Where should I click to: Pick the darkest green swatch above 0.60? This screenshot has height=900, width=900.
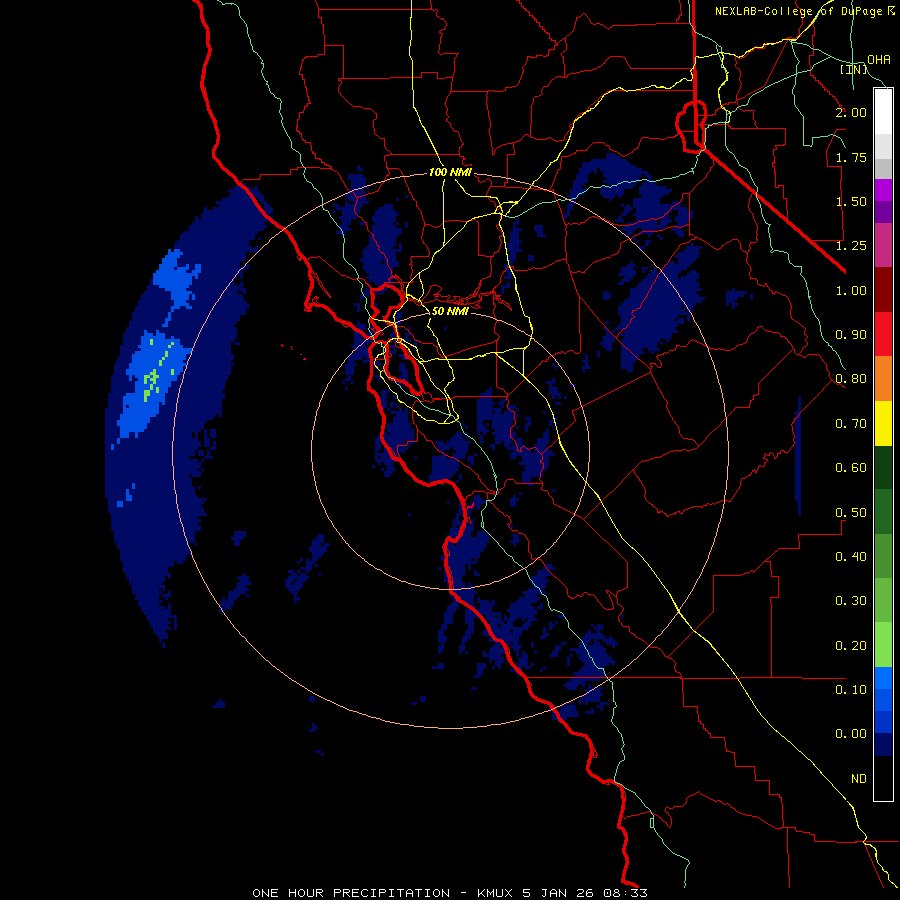(x=883, y=467)
